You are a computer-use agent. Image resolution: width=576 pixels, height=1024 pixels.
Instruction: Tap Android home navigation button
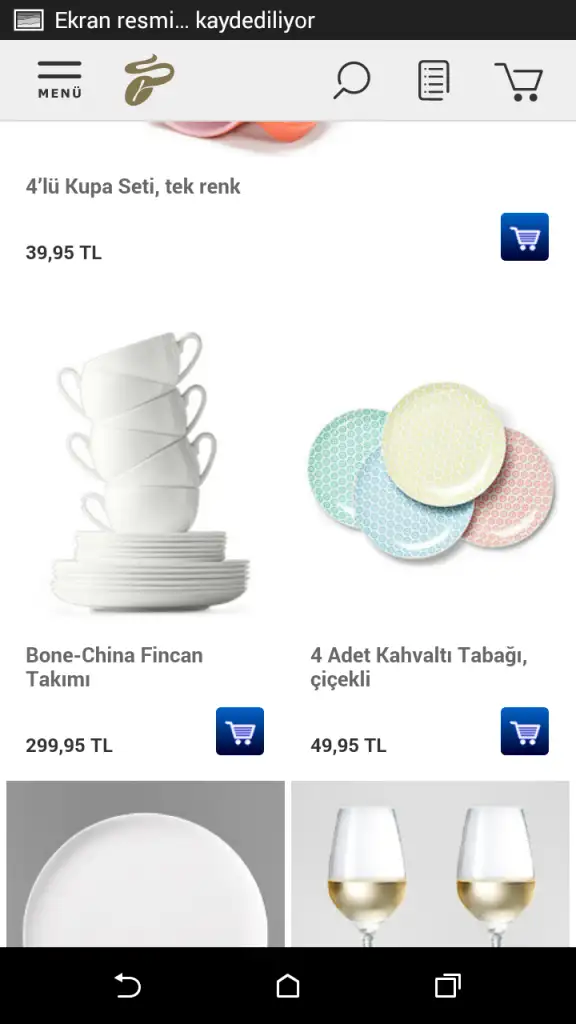(288, 985)
